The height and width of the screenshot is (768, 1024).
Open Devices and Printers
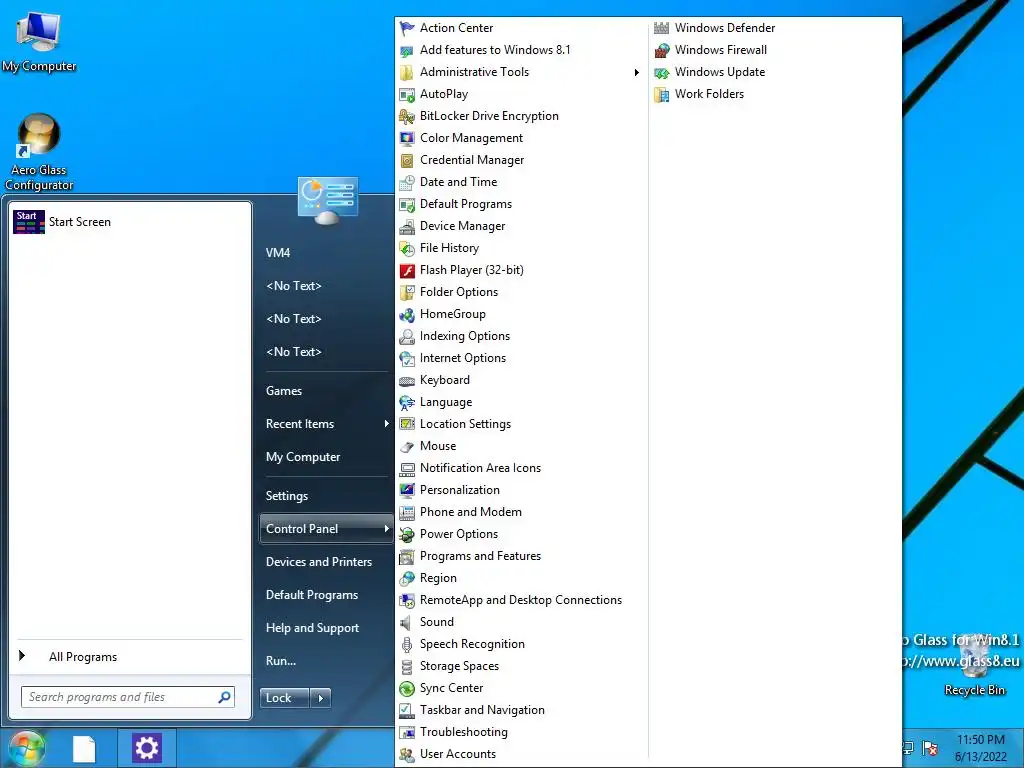point(325,562)
